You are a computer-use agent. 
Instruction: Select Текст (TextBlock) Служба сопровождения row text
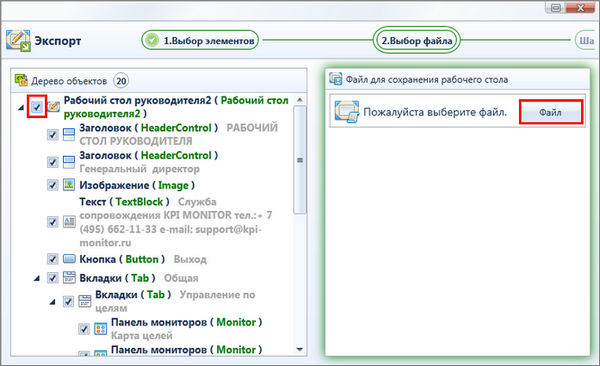[x=176, y=222]
